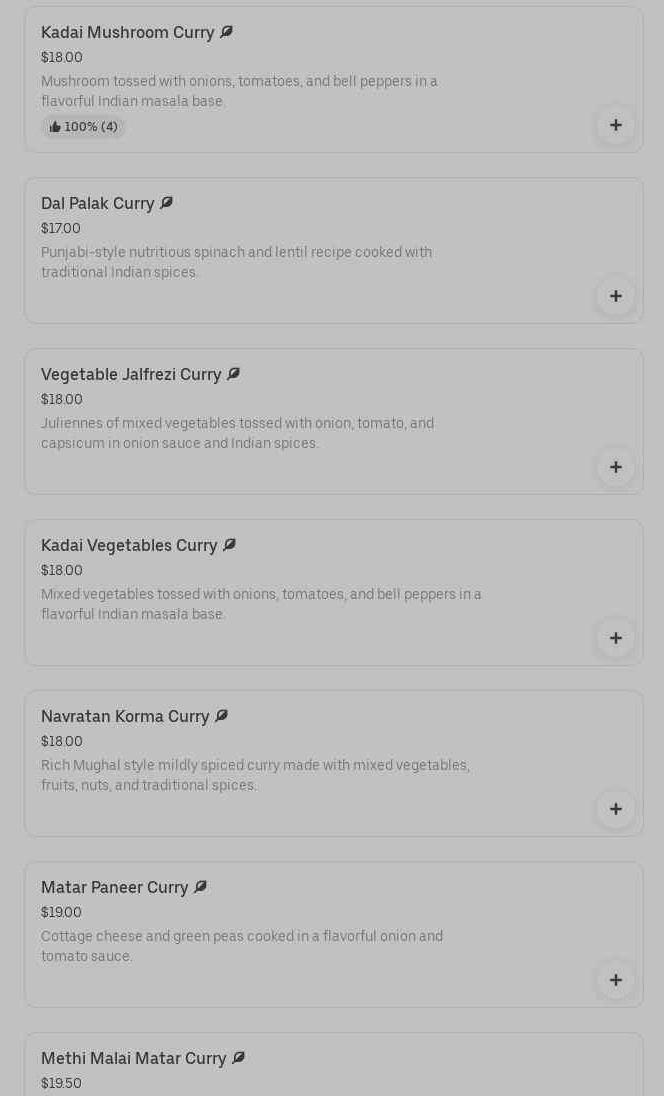Screen dimensions: 664x1096
Task: Click leaf icon beside Methi Malai Matar Curry
Action: pos(238,1058)
